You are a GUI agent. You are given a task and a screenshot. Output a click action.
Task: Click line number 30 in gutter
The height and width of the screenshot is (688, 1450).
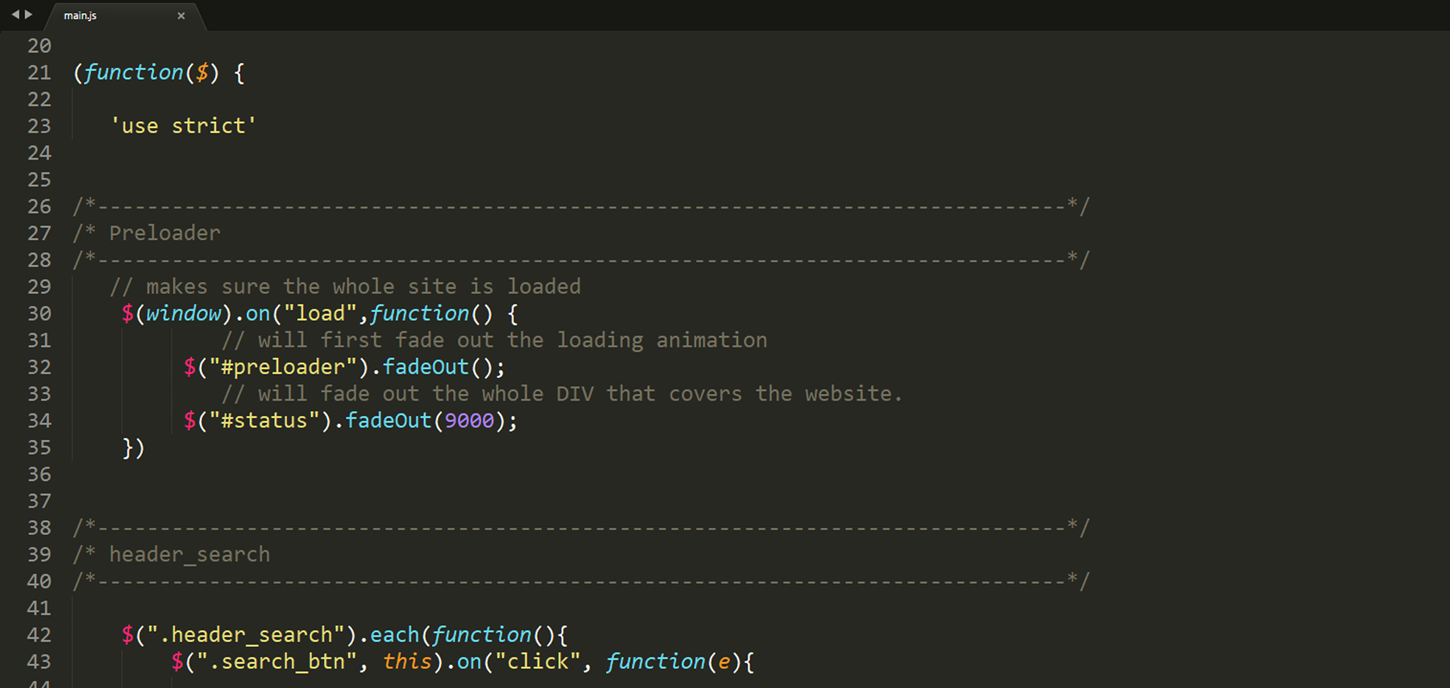tap(39, 314)
